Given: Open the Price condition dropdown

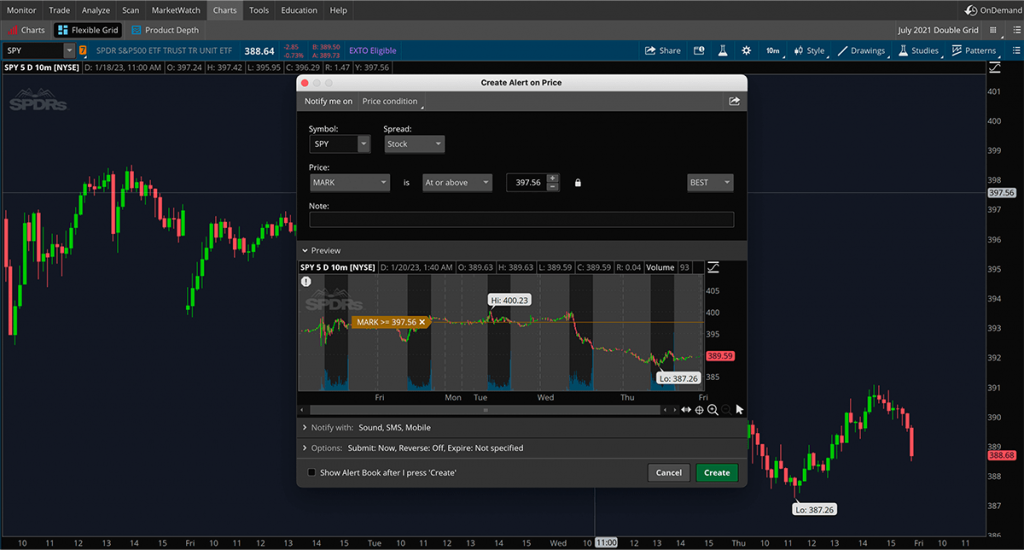Looking at the screenshot, I should pyautogui.click(x=392, y=101).
